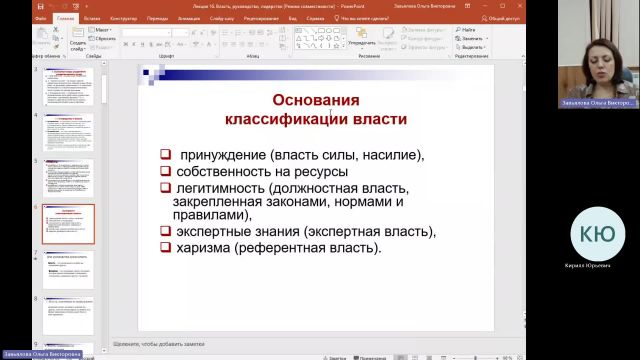Pick the star shape in the shapes gallery
640x360 pixels.
click(336, 46)
